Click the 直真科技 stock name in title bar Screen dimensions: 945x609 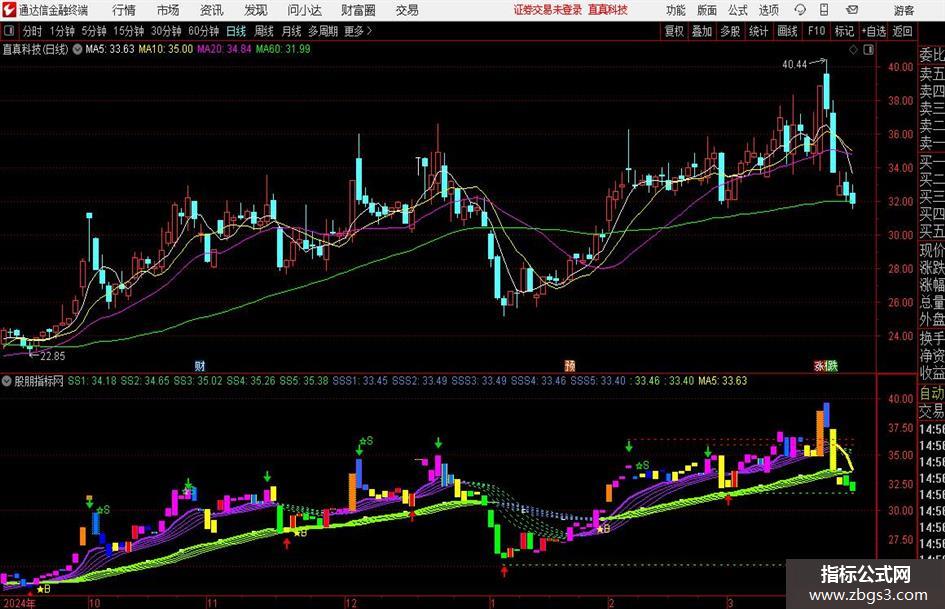[608, 10]
